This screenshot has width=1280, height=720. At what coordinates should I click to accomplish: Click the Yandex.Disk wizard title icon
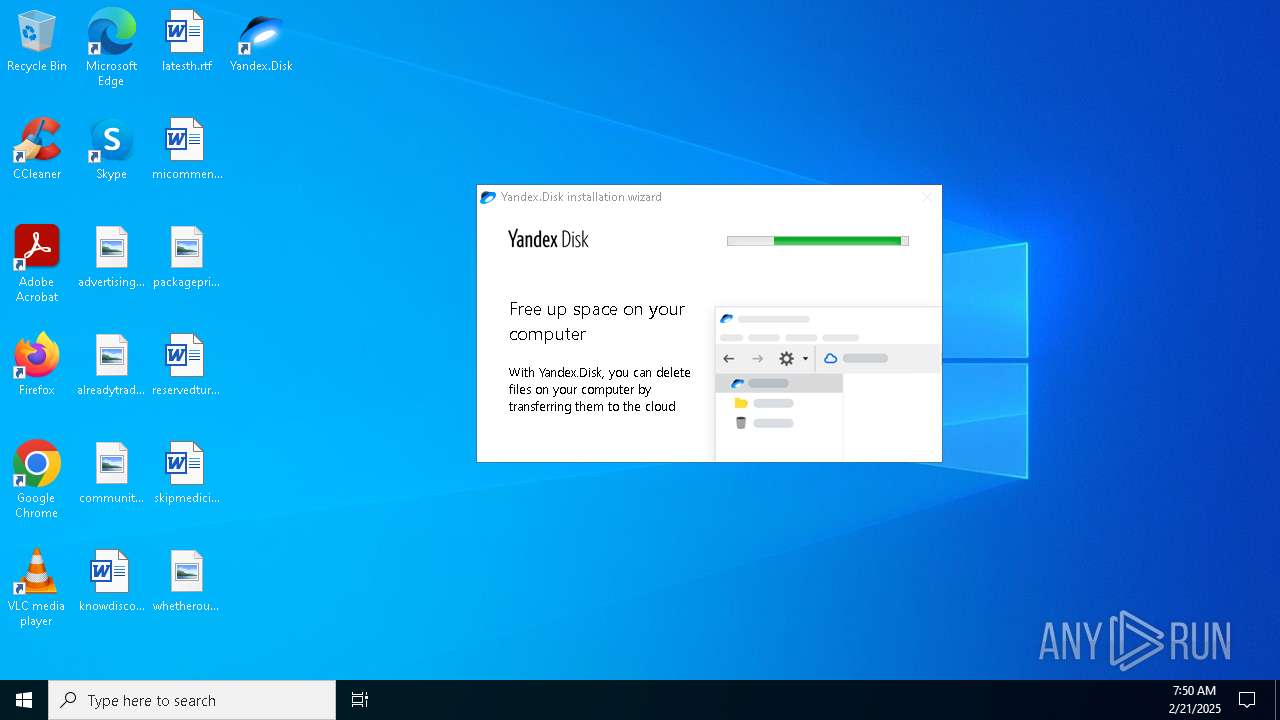[x=488, y=197]
